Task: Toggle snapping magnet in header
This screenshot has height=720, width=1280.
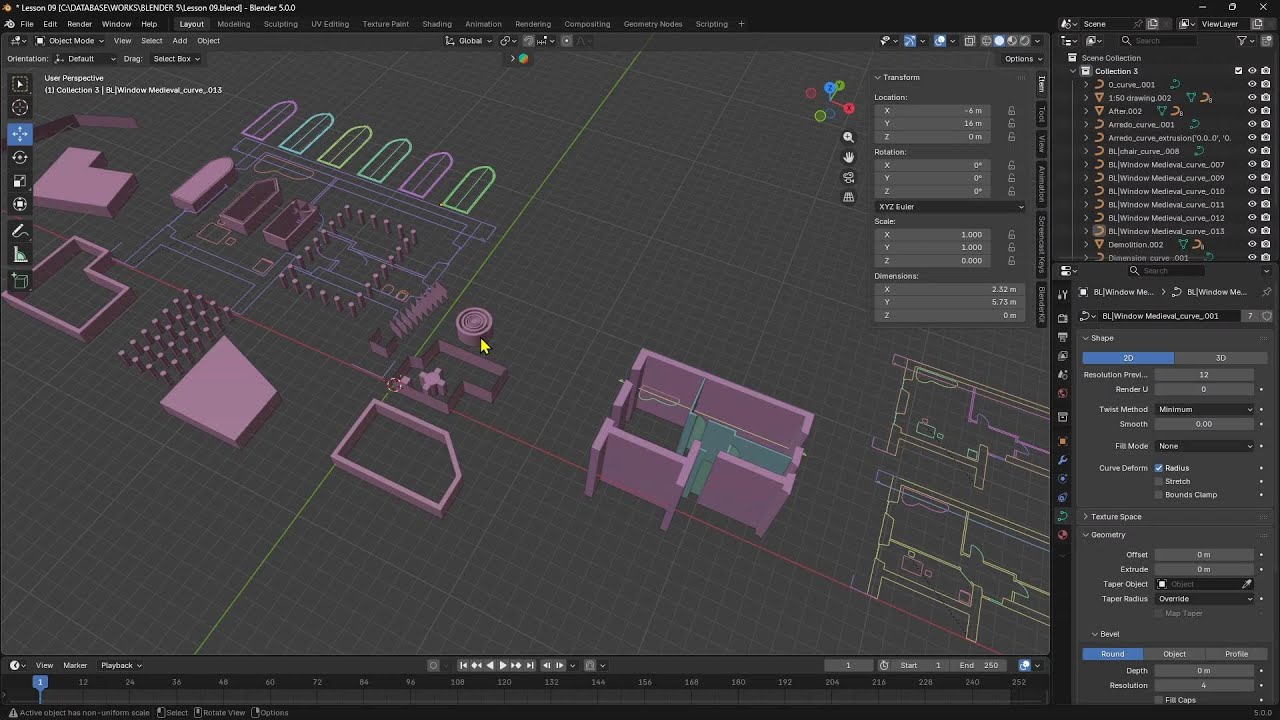Action: [x=529, y=41]
